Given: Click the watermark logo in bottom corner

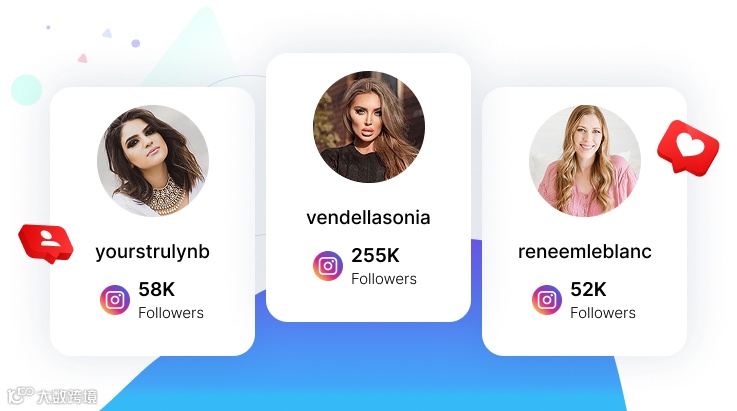Looking at the screenshot, I should tap(52, 395).
